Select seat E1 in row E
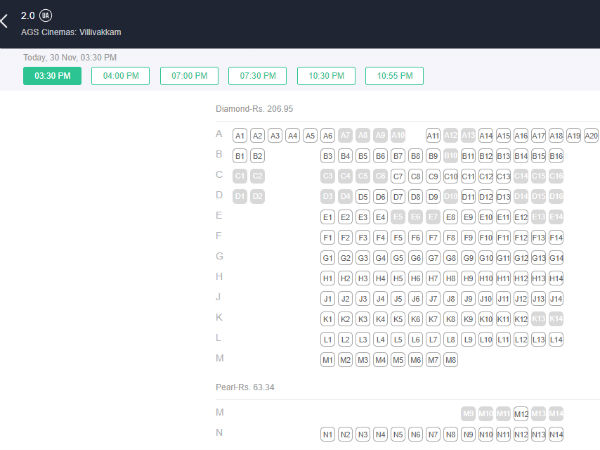The image size is (600, 450). (x=327, y=217)
